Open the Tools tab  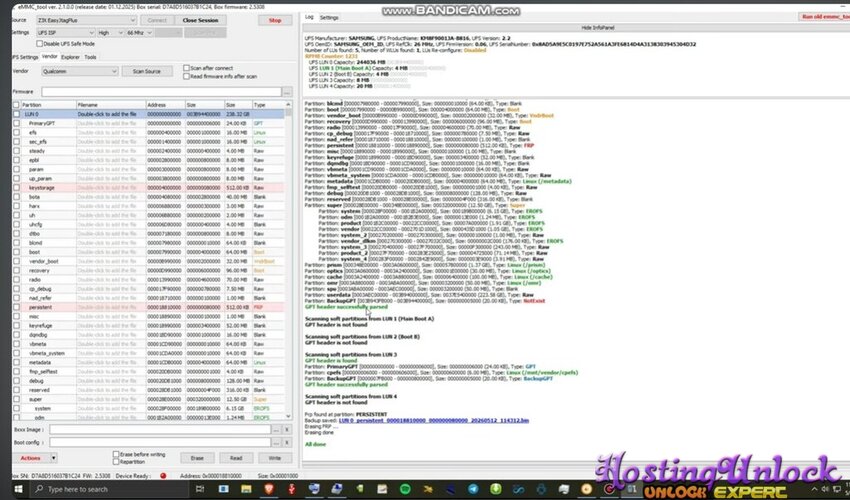pos(91,57)
